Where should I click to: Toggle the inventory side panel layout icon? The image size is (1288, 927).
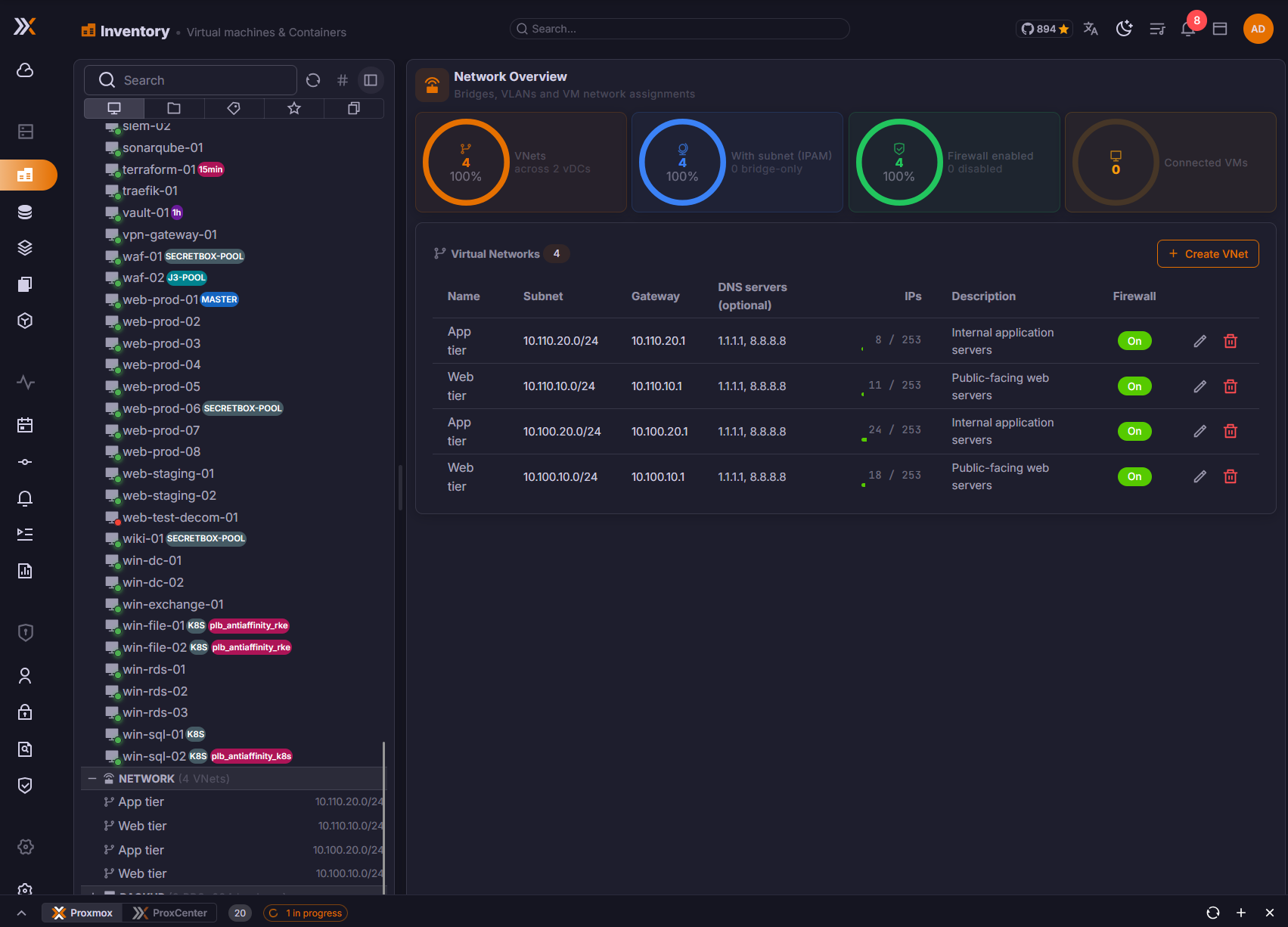(371, 80)
